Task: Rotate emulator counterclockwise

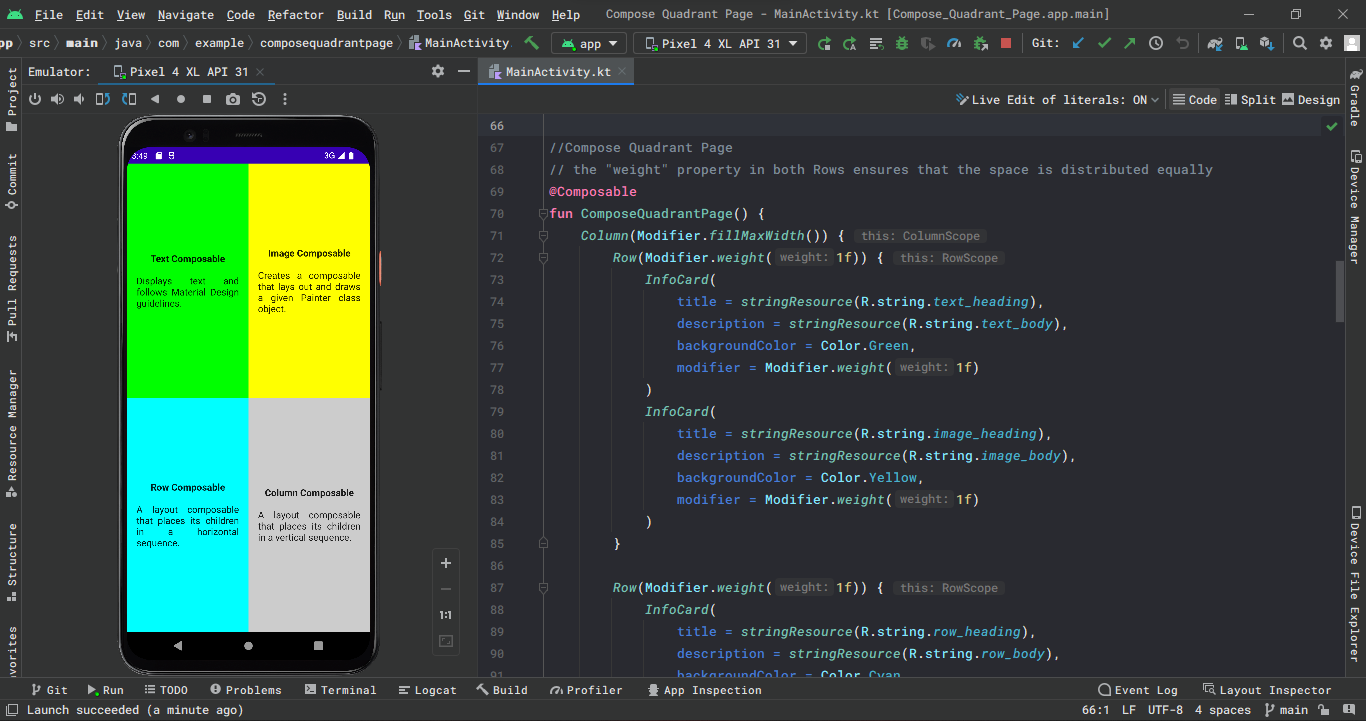Action: [102, 98]
